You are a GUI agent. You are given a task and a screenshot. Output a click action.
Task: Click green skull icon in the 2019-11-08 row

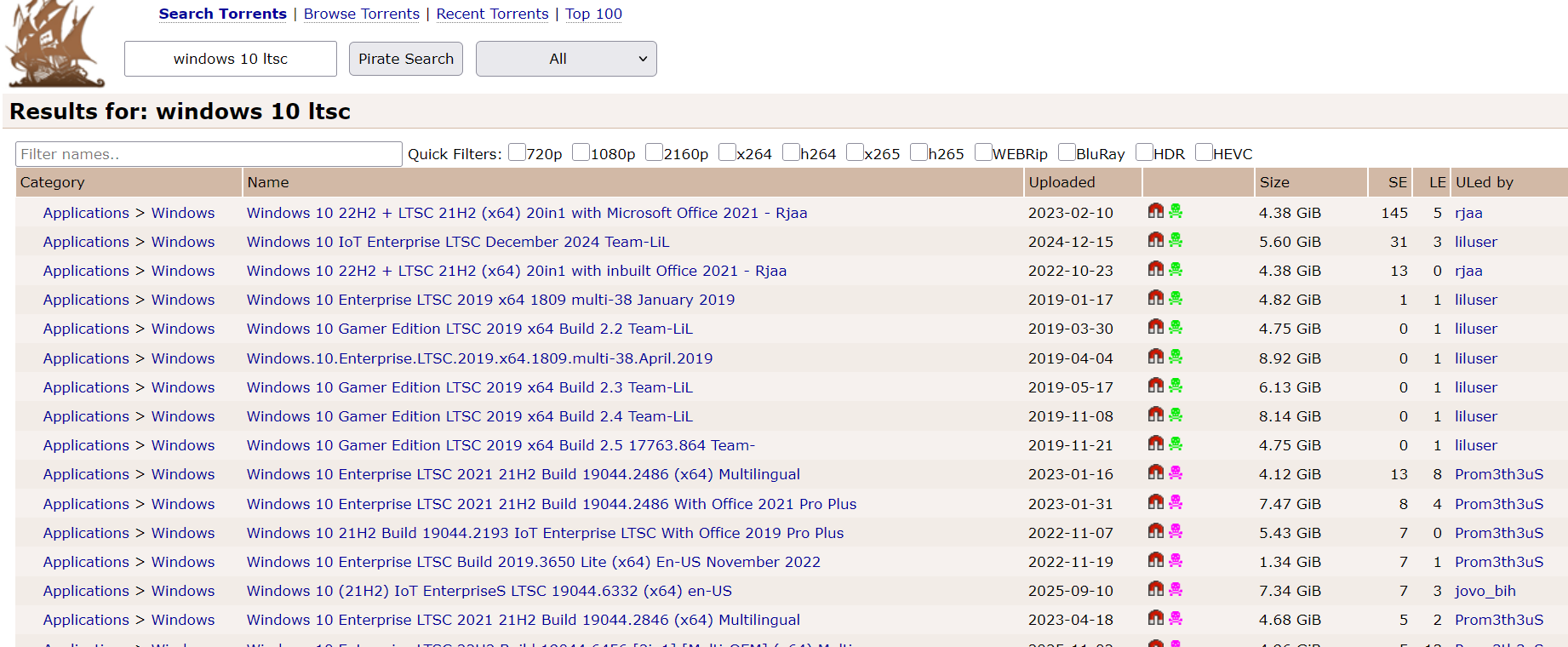[x=1176, y=415]
